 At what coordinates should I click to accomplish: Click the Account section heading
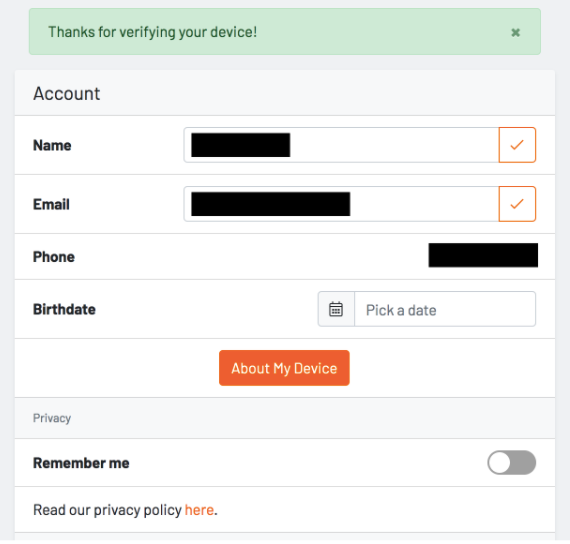(x=67, y=93)
